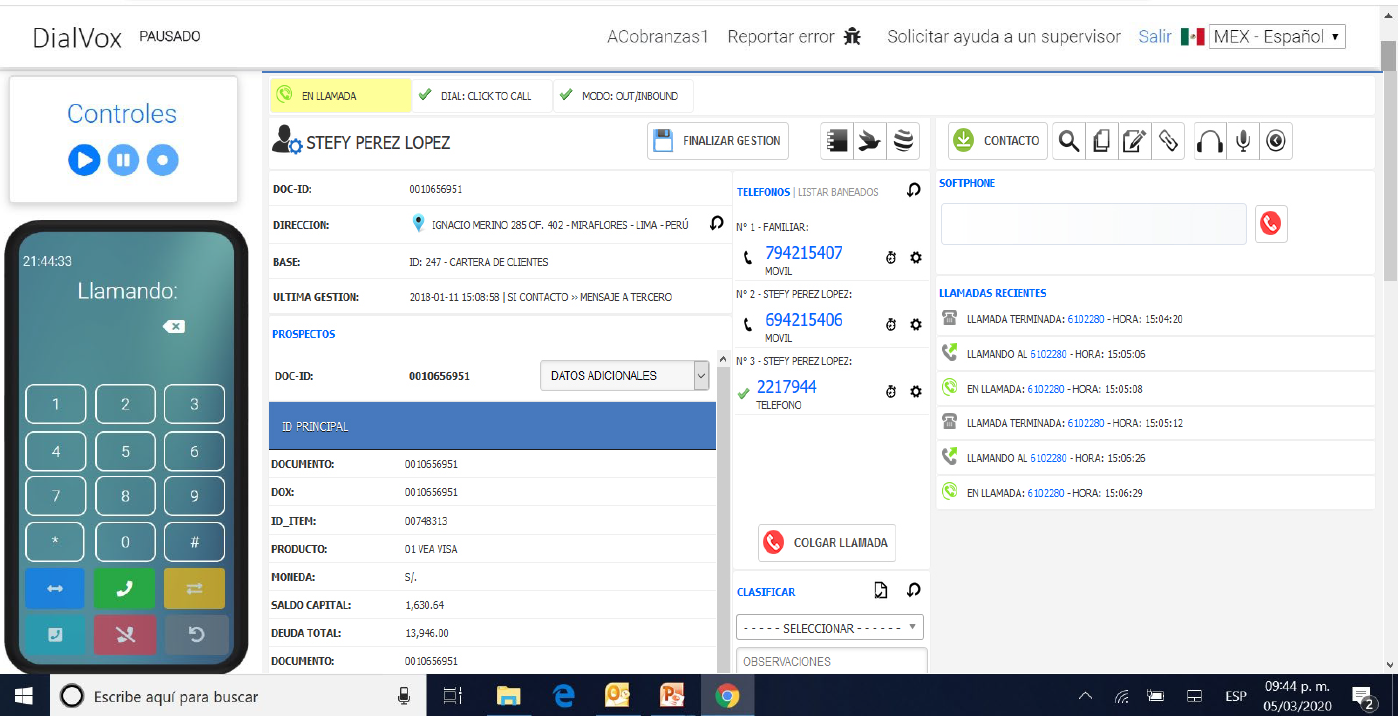Click the Salir link
This screenshot has width=1398, height=716.
coord(1154,36)
